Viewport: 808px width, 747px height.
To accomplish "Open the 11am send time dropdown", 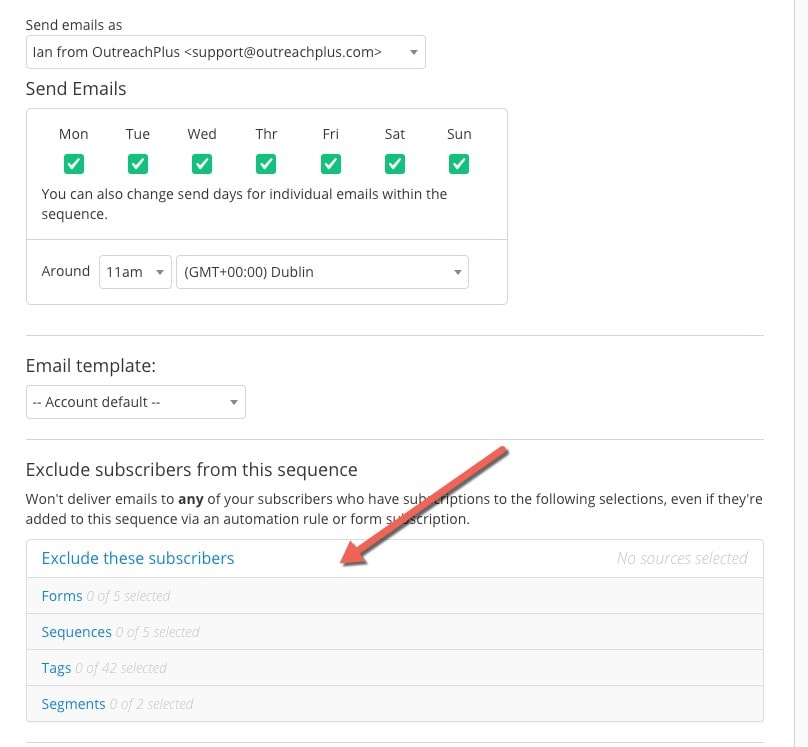I will click(135, 272).
